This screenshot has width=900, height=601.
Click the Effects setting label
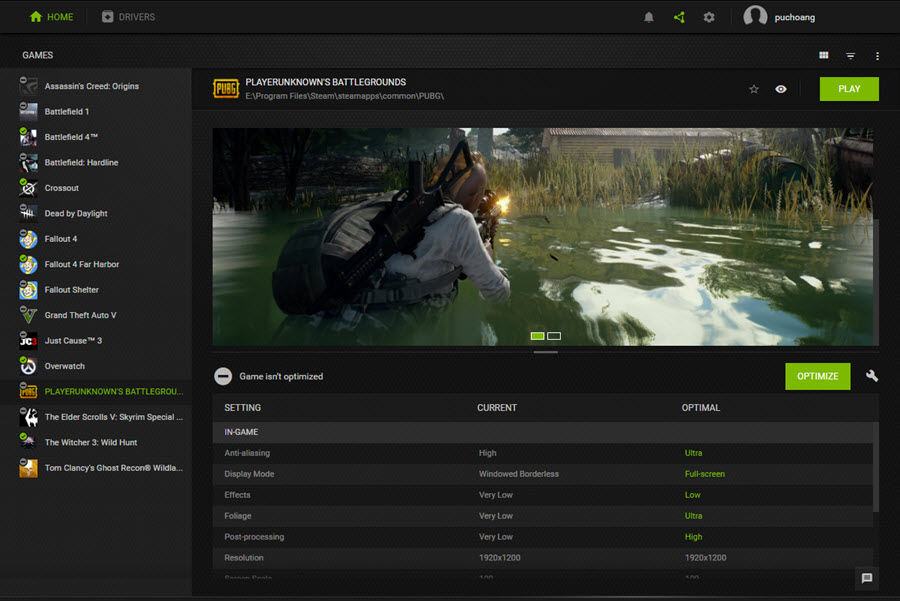pyautogui.click(x=237, y=495)
